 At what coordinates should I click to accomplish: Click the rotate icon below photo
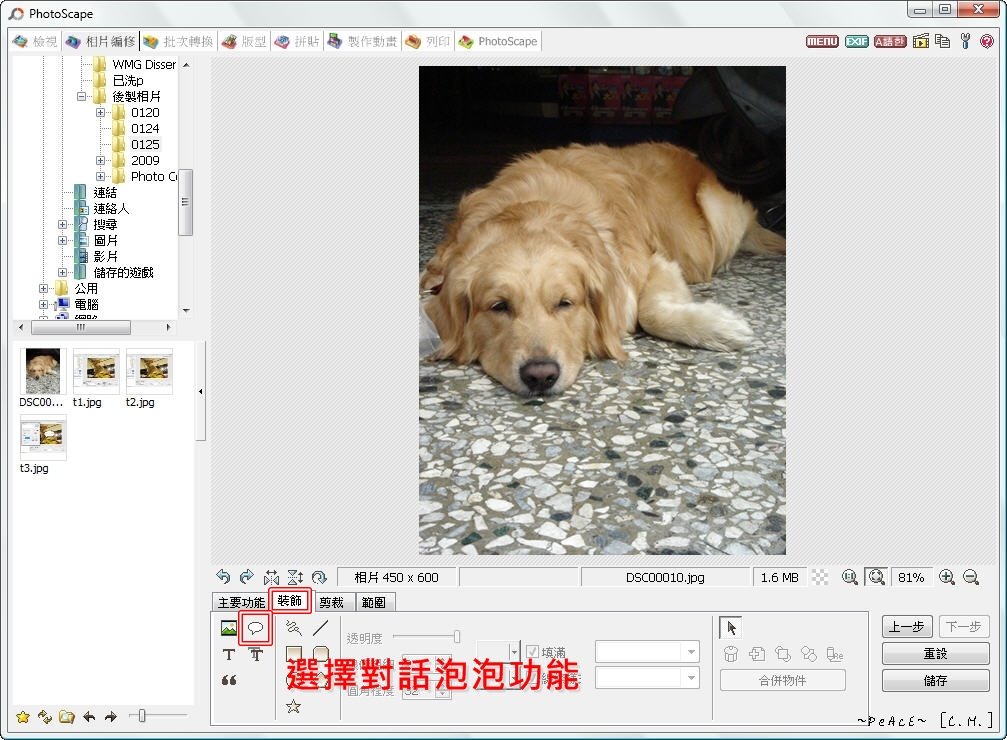(x=319, y=577)
